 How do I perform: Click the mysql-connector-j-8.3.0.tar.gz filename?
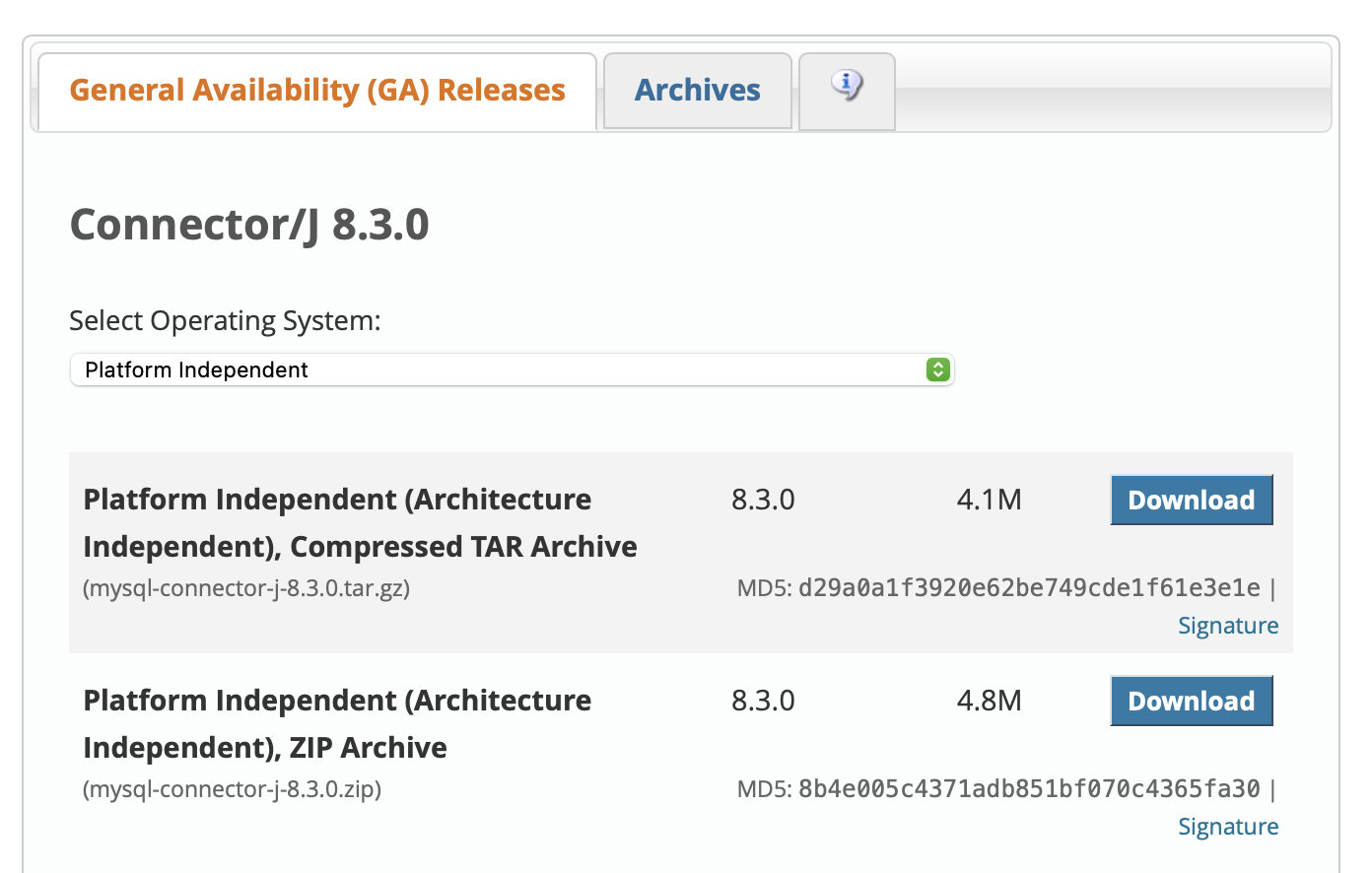(246, 588)
